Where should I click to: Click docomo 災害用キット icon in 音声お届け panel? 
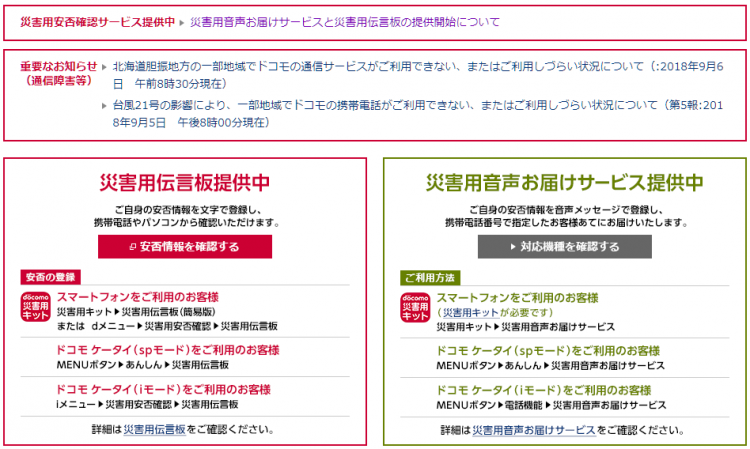(415, 307)
